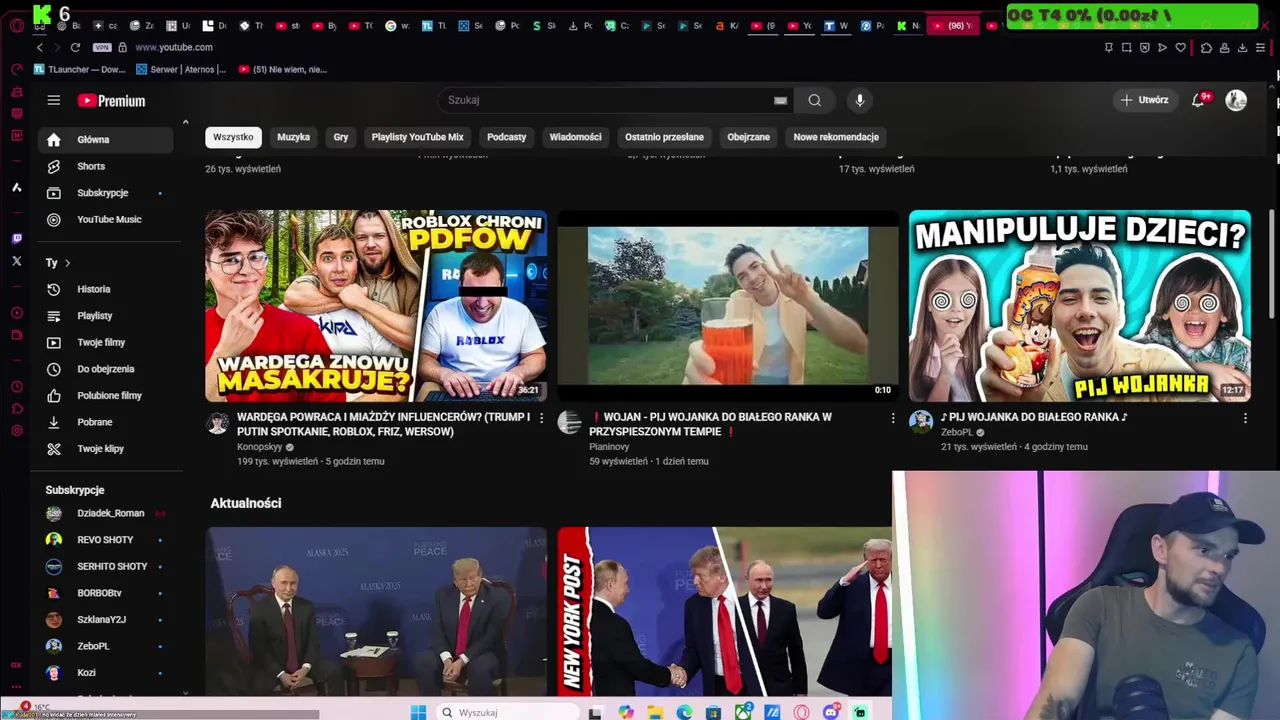The height and width of the screenshot is (720, 1280).
Task: Click the Utwórz create button
Action: click(1144, 100)
